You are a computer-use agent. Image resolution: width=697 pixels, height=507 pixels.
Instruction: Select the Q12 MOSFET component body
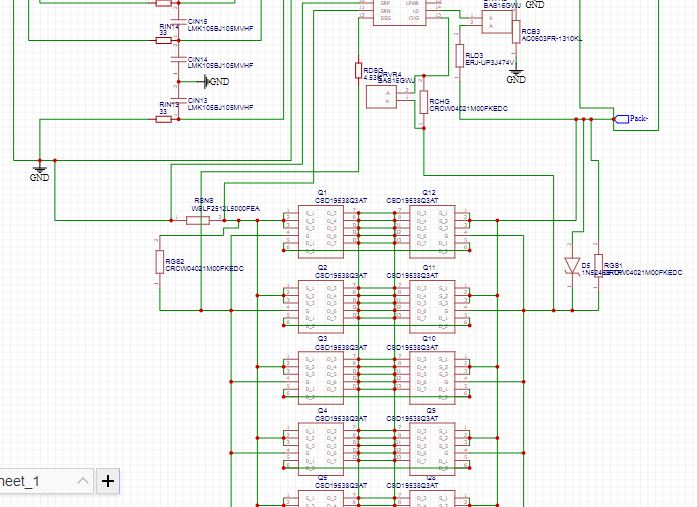(x=432, y=232)
